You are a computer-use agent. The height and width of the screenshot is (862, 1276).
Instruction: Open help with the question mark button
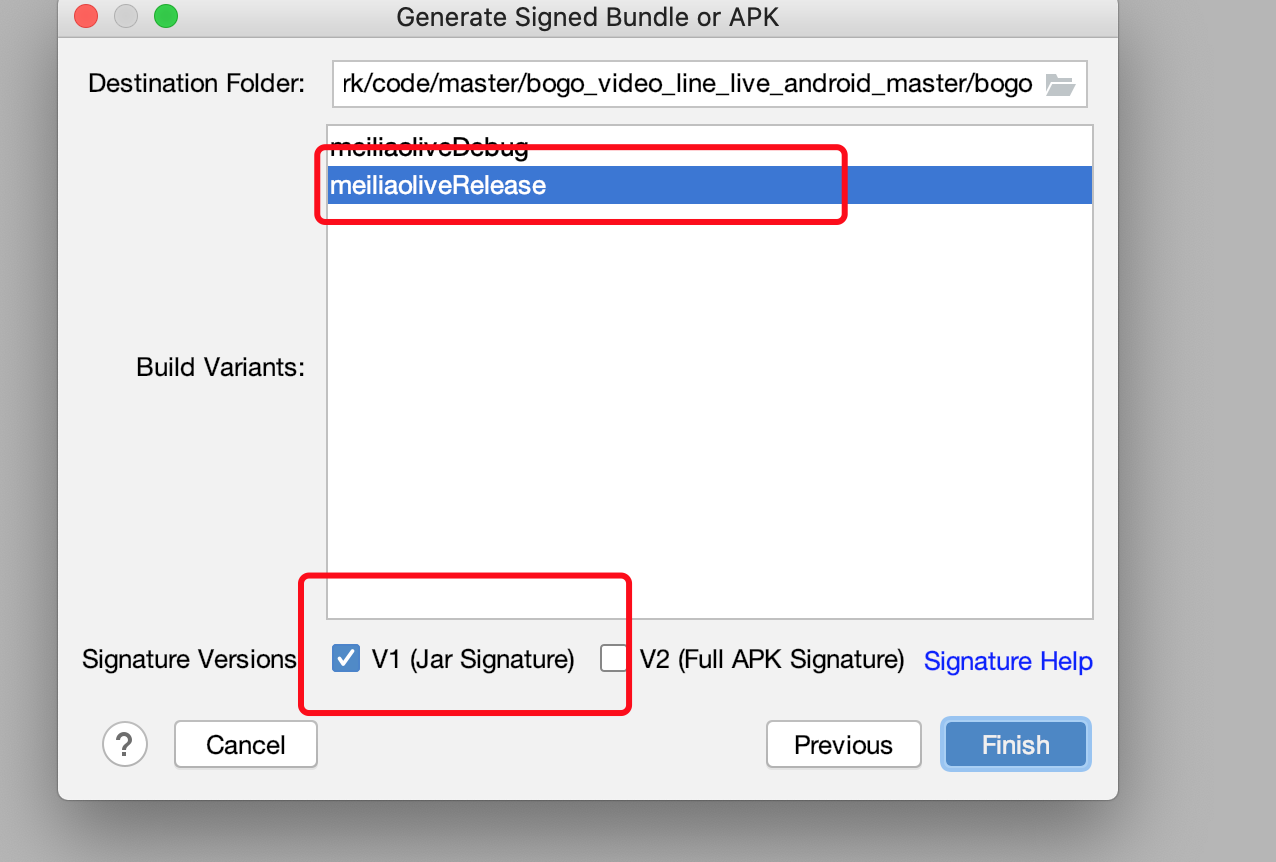click(125, 744)
